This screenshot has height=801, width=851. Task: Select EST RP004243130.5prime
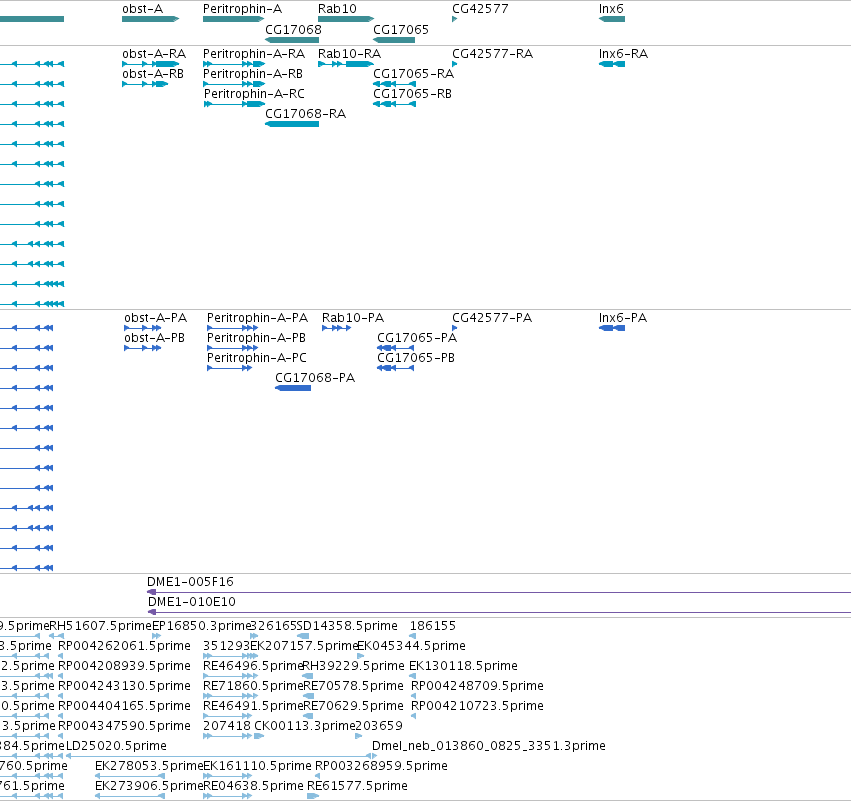click(x=124, y=686)
